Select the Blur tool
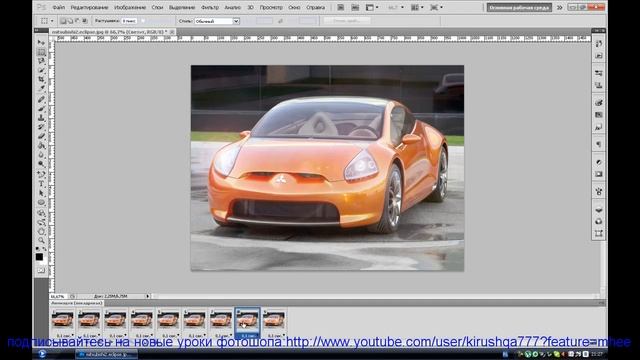Screen dimensions: 640x360 click(41, 155)
